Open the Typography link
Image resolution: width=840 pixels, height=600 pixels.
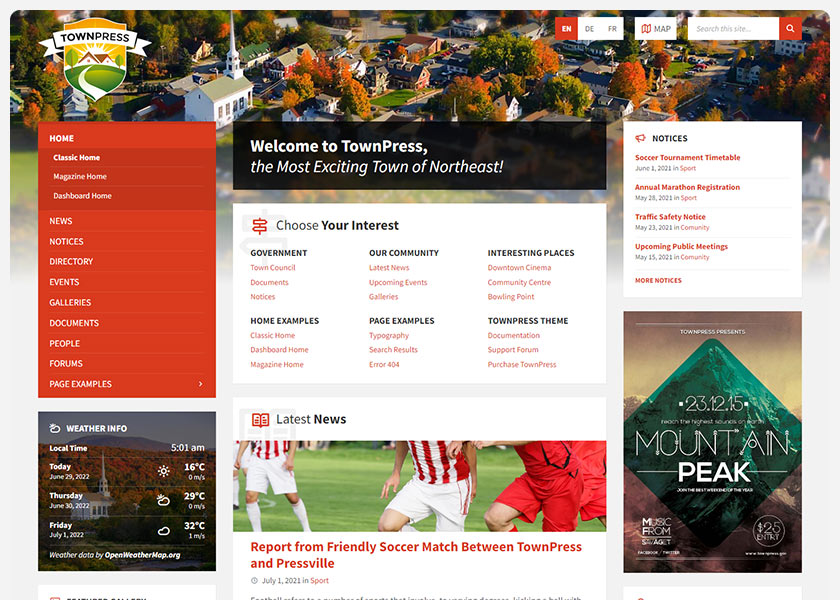coord(388,335)
